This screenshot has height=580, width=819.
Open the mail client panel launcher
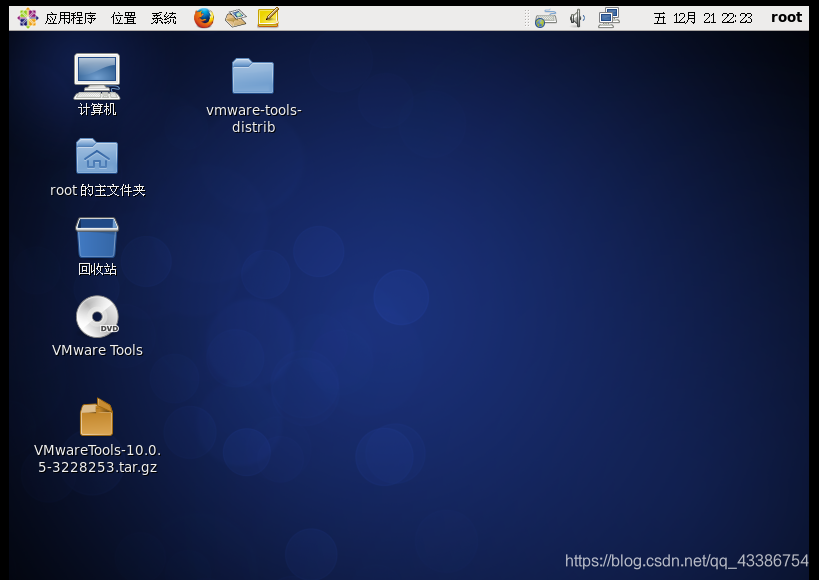[x=236, y=18]
